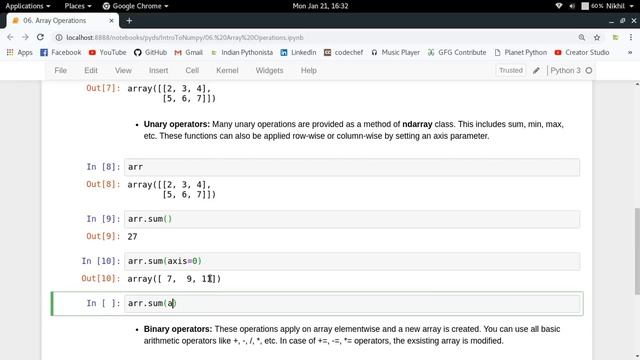Click the Wi-Fi status icon in system tray

coord(559,6)
